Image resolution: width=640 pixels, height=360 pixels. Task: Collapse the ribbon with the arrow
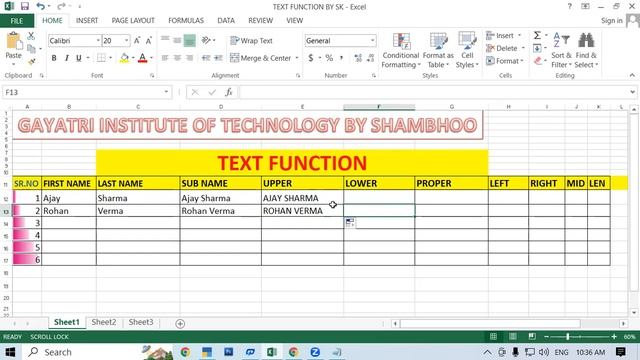point(632,75)
